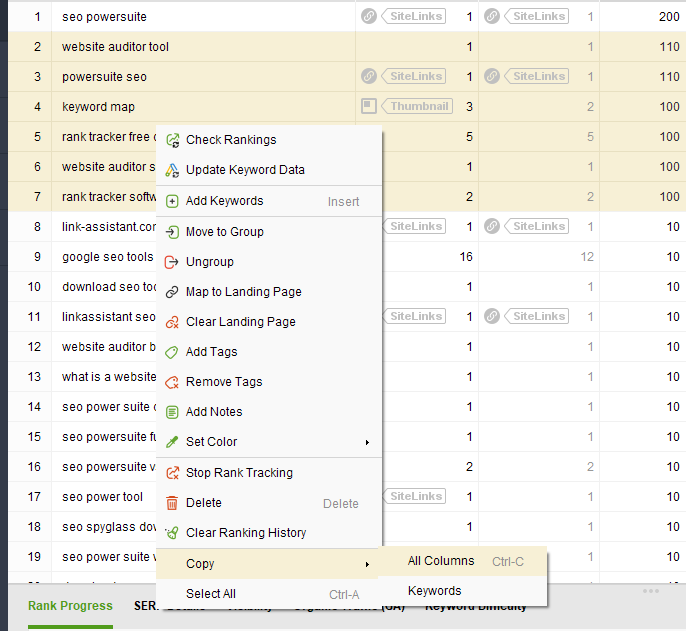The width and height of the screenshot is (686, 631).
Task: Click rank value 12 in google seo tools row
Action: (x=587, y=257)
